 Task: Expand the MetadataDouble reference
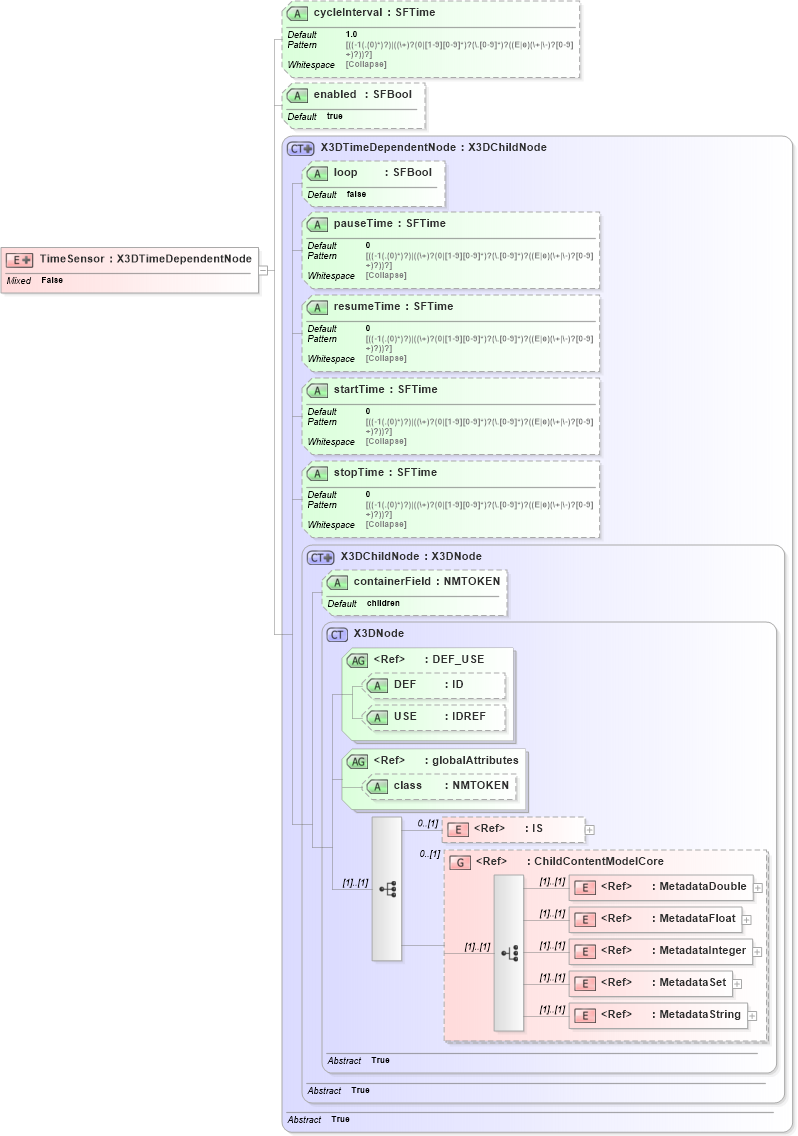pos(758,888)
